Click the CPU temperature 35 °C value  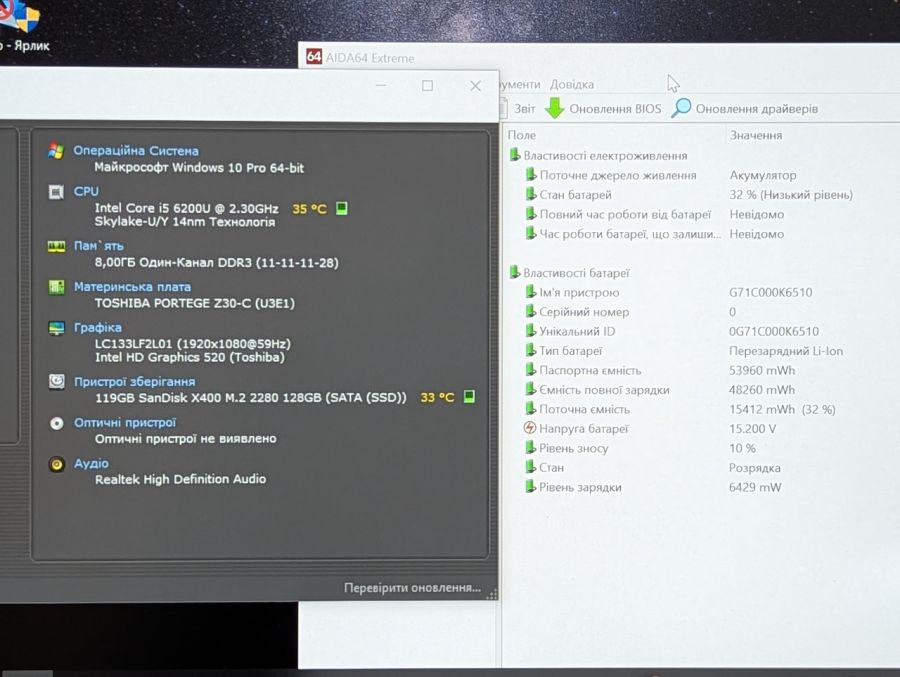coord(309,208)
